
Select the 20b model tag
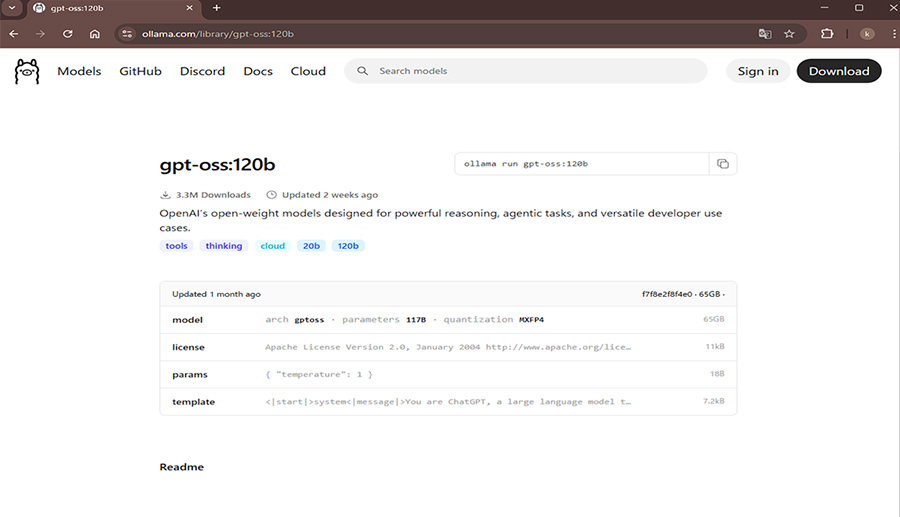[x=310, y=246]
